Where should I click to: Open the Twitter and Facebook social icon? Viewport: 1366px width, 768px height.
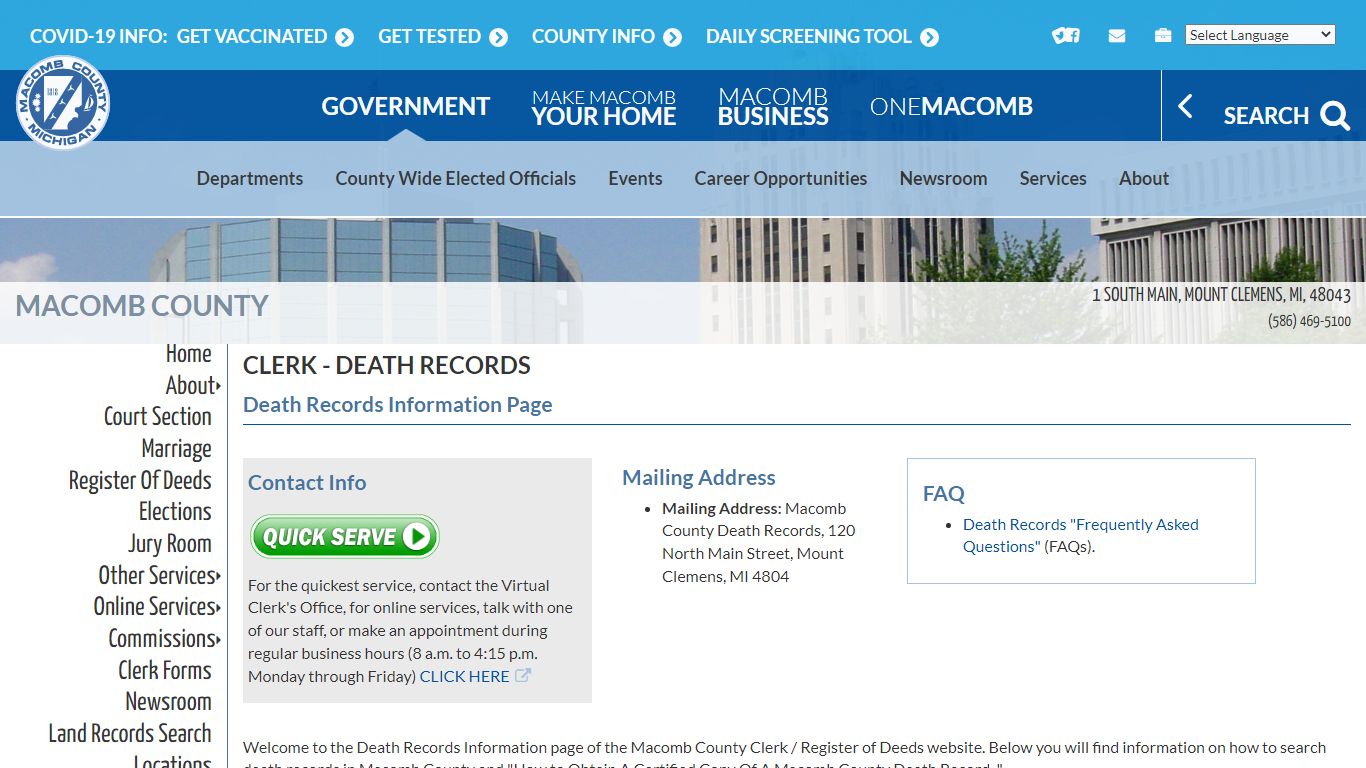[1066, 36]
